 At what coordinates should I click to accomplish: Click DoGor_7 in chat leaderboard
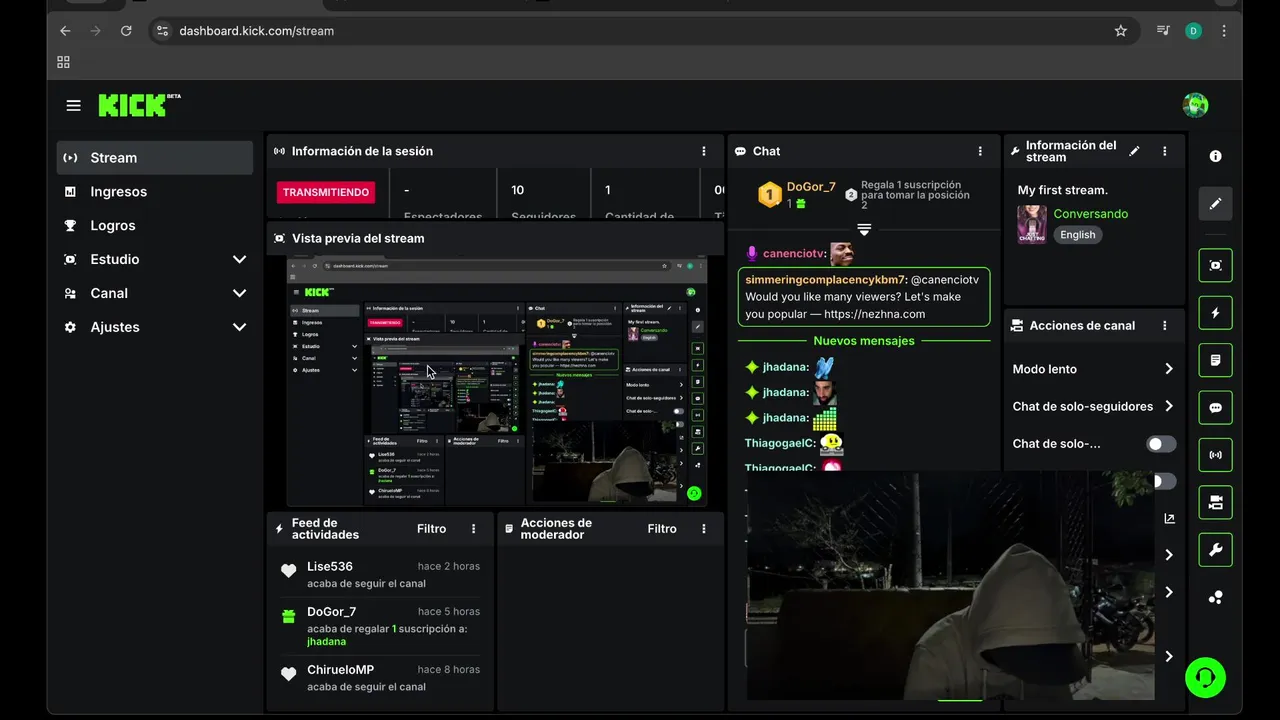tap(811, 187)
